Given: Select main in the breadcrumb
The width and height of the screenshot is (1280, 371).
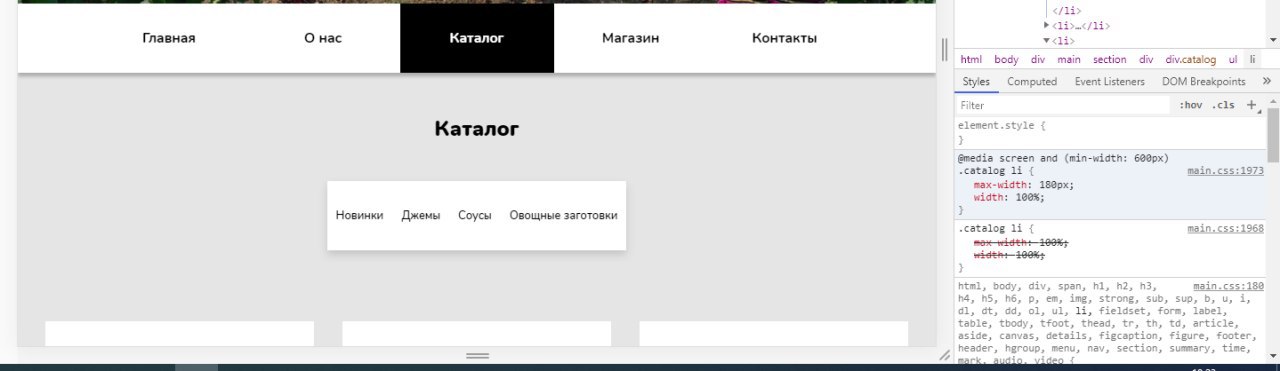Looking at the screenshot, I should [1069, 60].
